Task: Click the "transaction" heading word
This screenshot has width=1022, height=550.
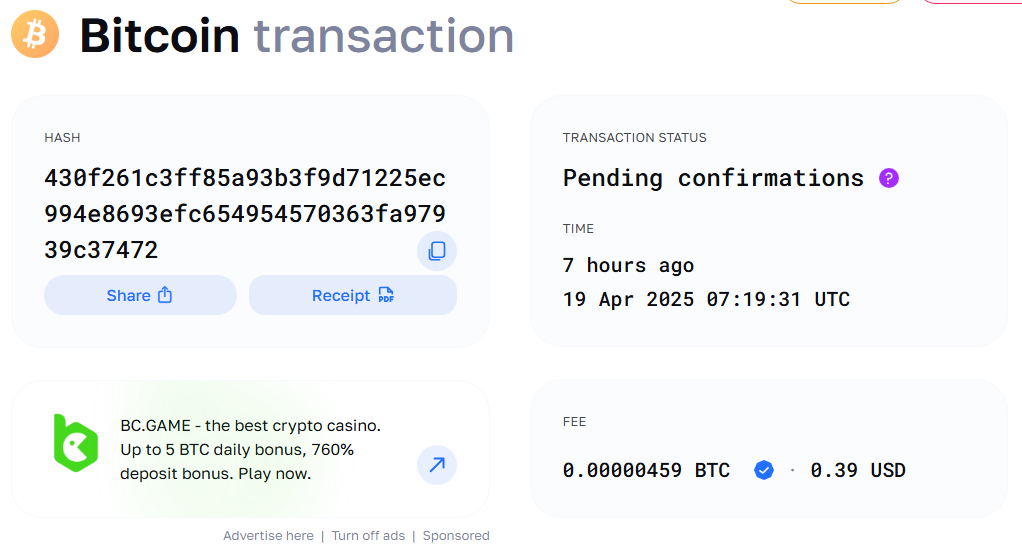Action: (384, 36)
